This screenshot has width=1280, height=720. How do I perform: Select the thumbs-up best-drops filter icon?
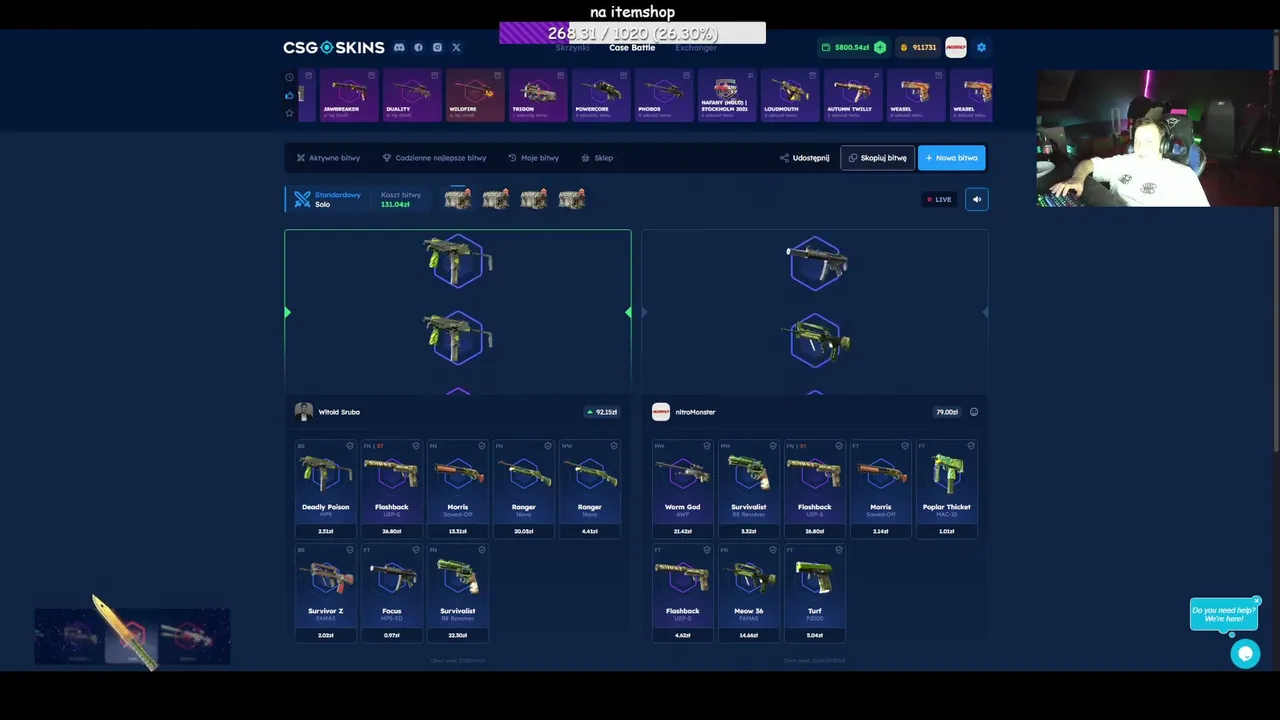coord(289,95)
